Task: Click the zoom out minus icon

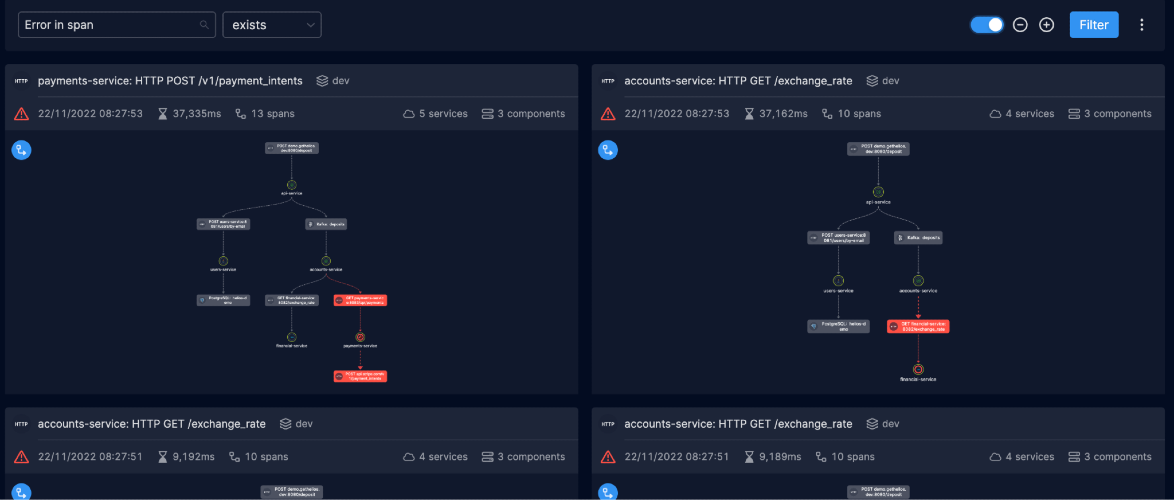Action: coord(1020,25)
